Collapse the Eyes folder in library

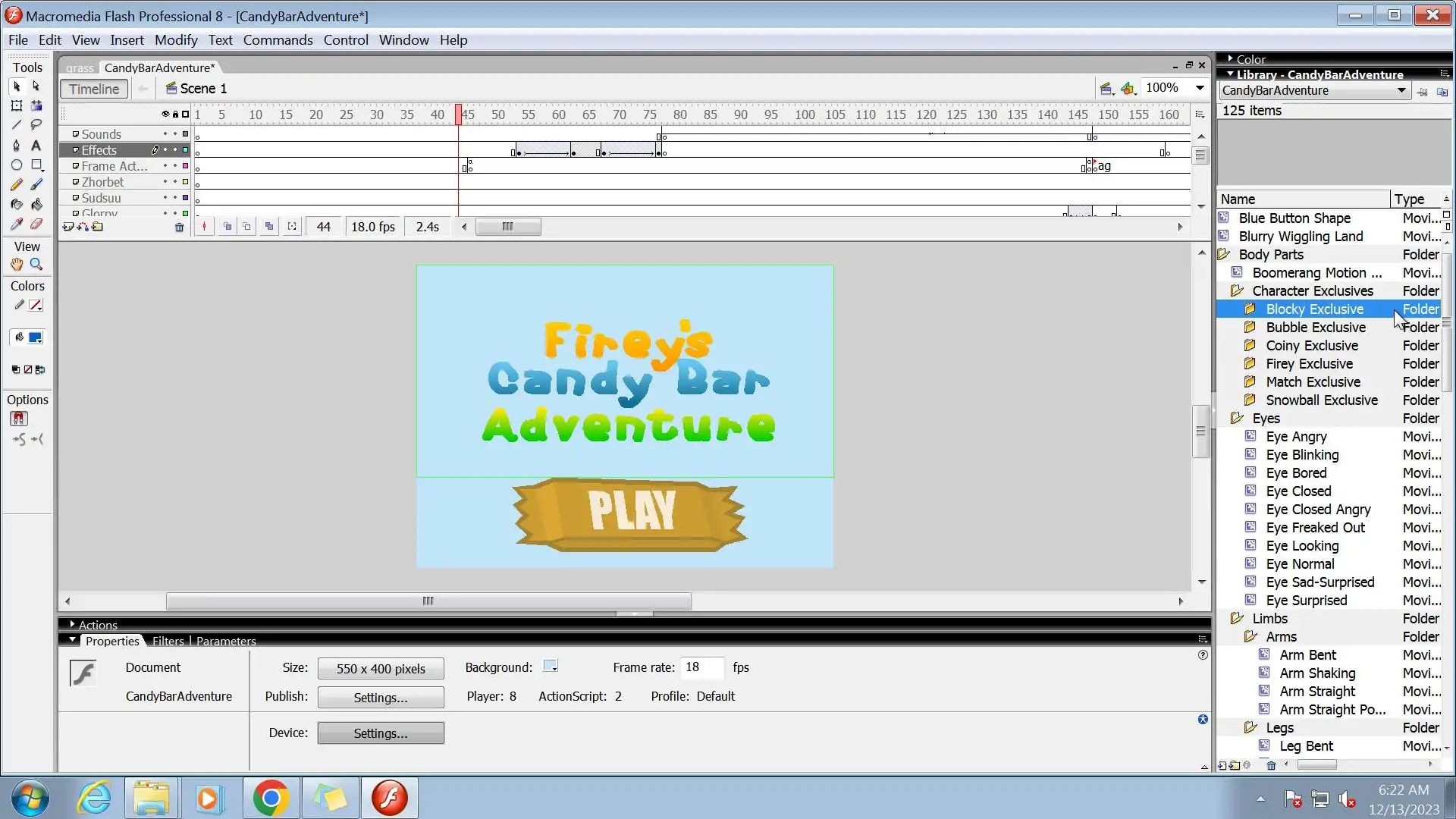(1237, 419)
